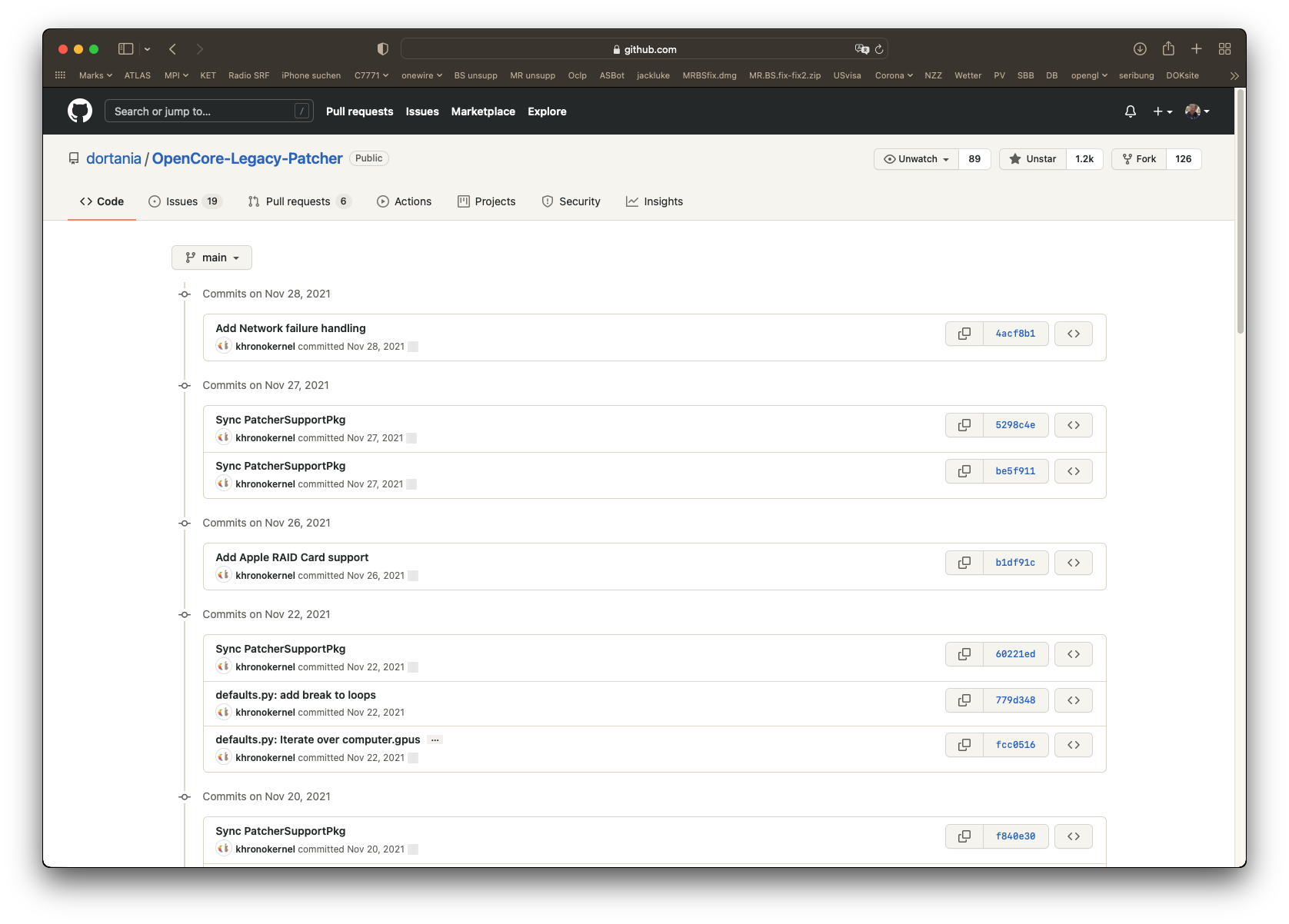1289x924 pixels.
Task: Copy full SHA for commit f840e30
Action: (x=964, y=836)
